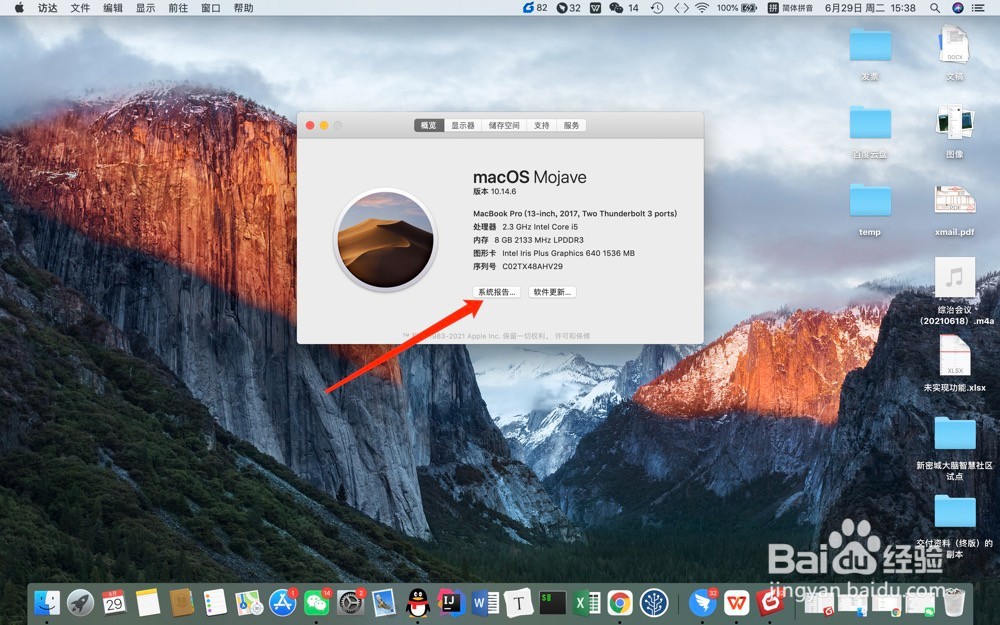Click WeChat icon in menu bar
The image size is (1000, 625).
(616, 8)
